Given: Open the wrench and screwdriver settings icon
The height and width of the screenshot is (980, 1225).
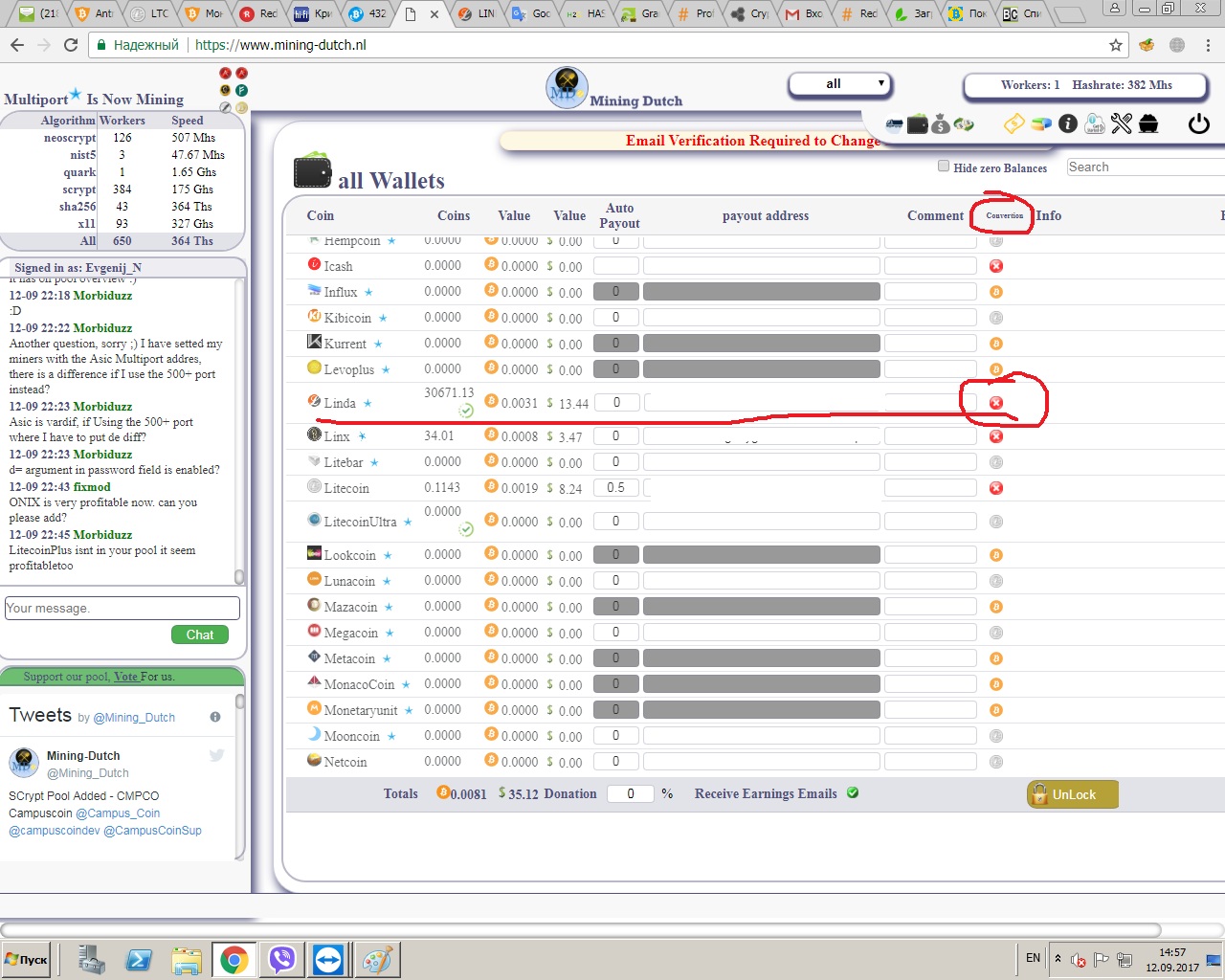Looking at the screenshot, I should coord(1122,123).
